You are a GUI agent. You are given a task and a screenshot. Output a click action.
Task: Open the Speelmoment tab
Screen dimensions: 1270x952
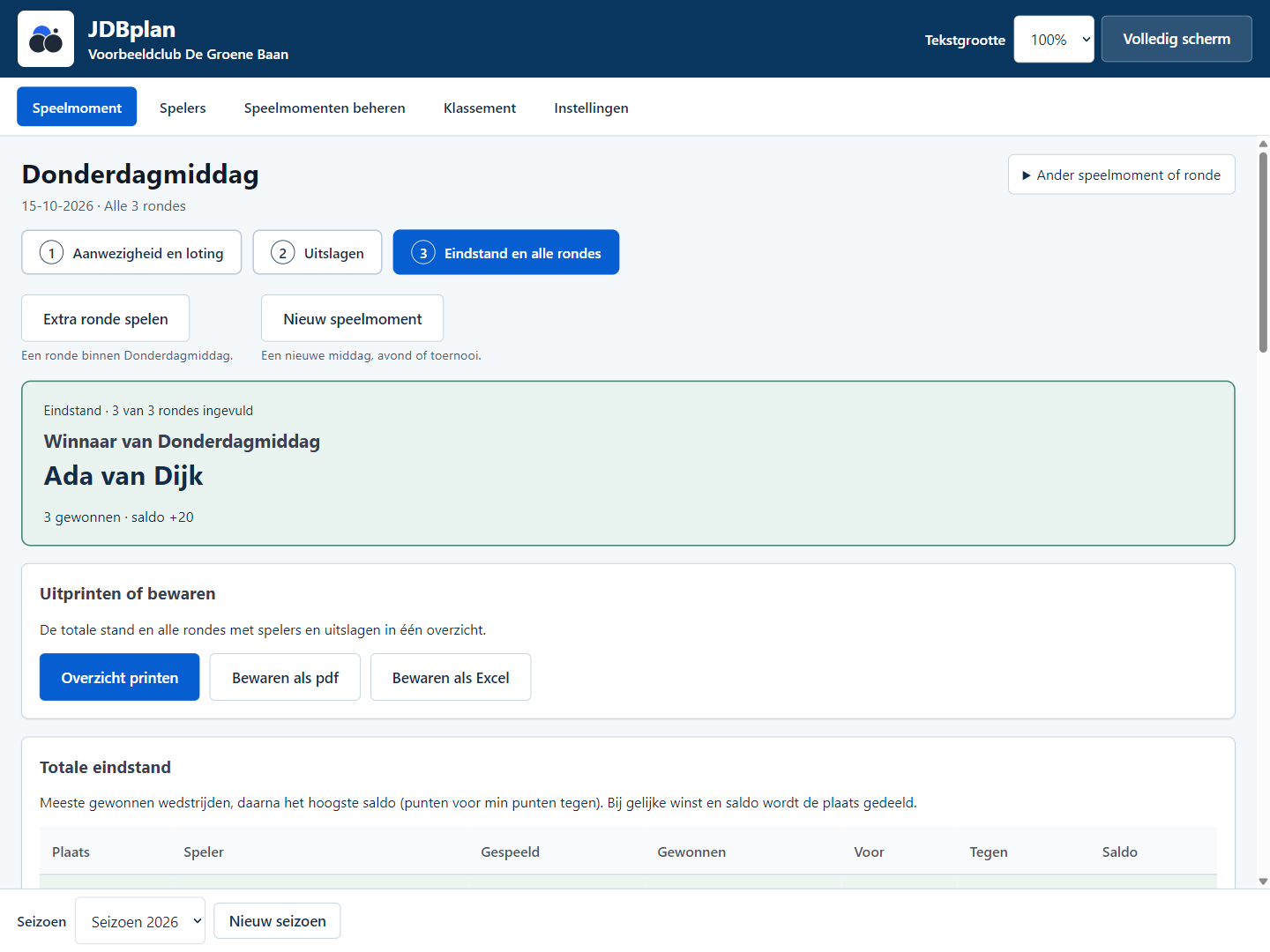77,108
